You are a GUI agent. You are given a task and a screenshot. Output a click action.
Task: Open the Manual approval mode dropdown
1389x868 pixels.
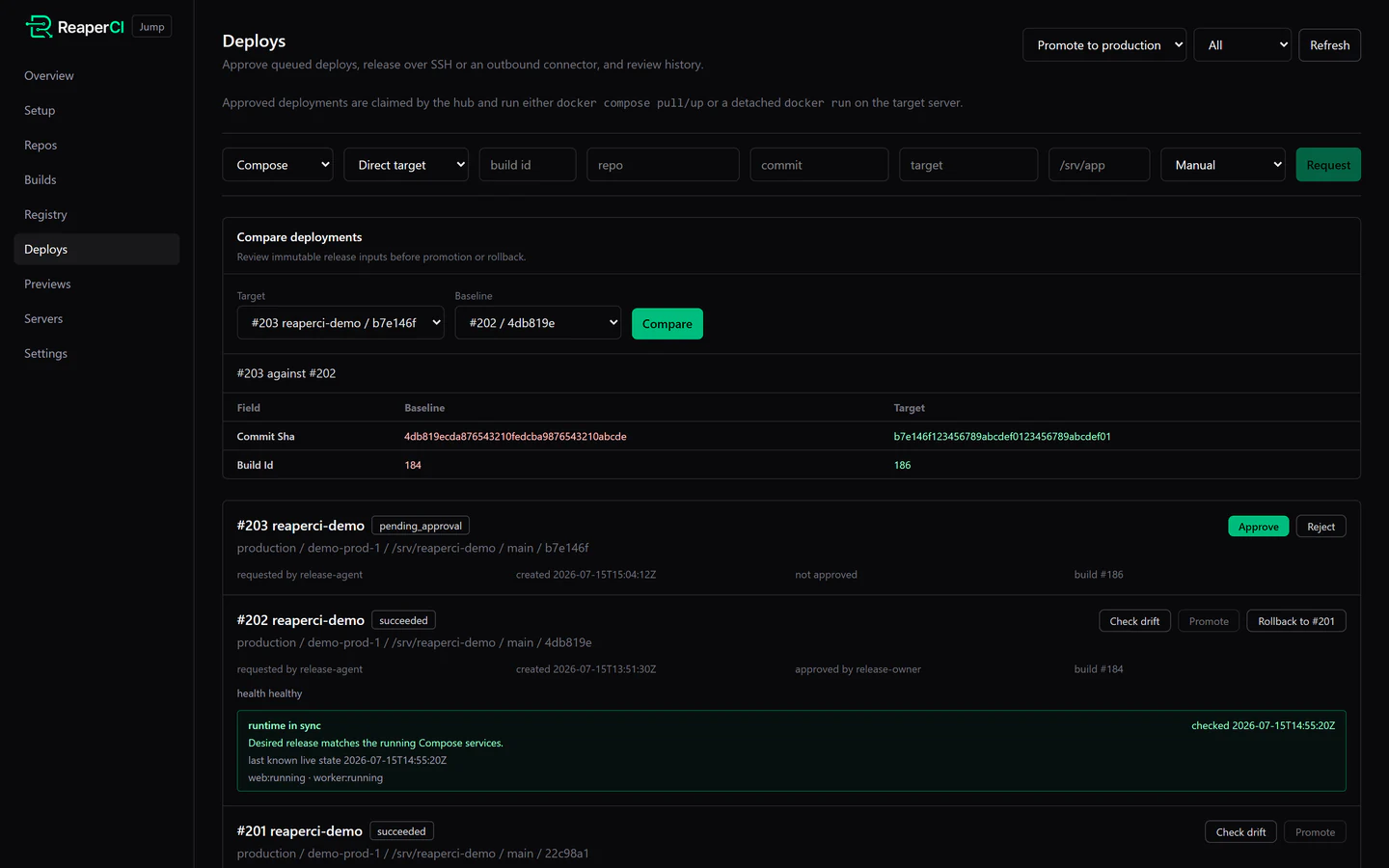click(1223, 165)
